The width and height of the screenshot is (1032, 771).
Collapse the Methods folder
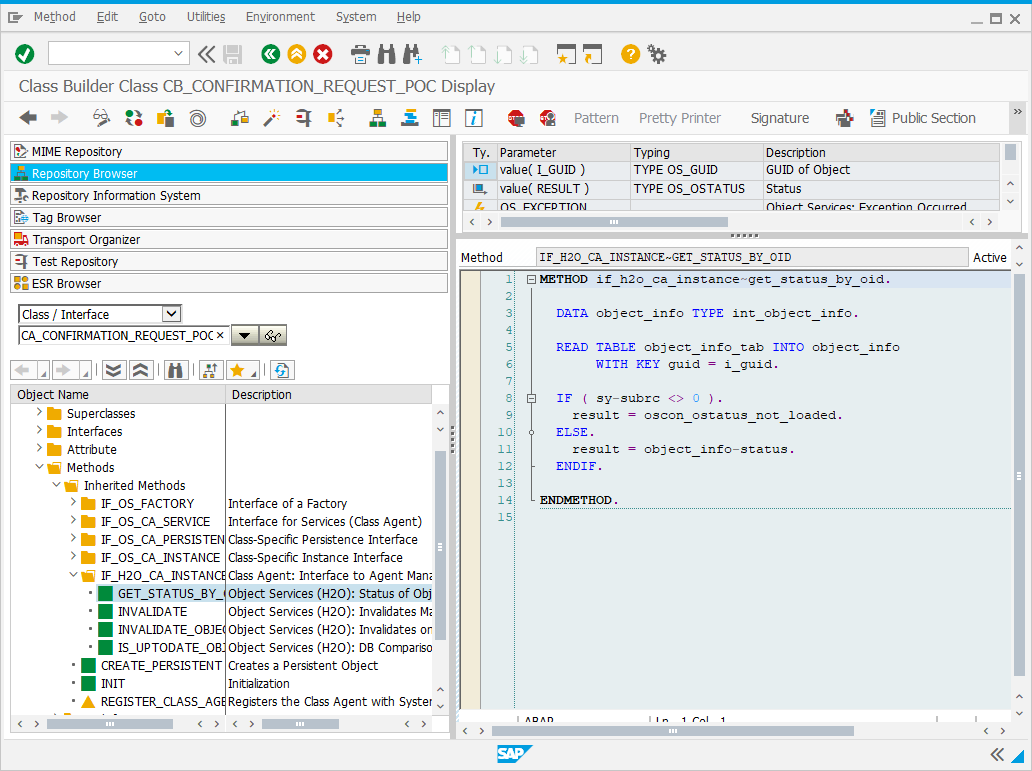39,467
